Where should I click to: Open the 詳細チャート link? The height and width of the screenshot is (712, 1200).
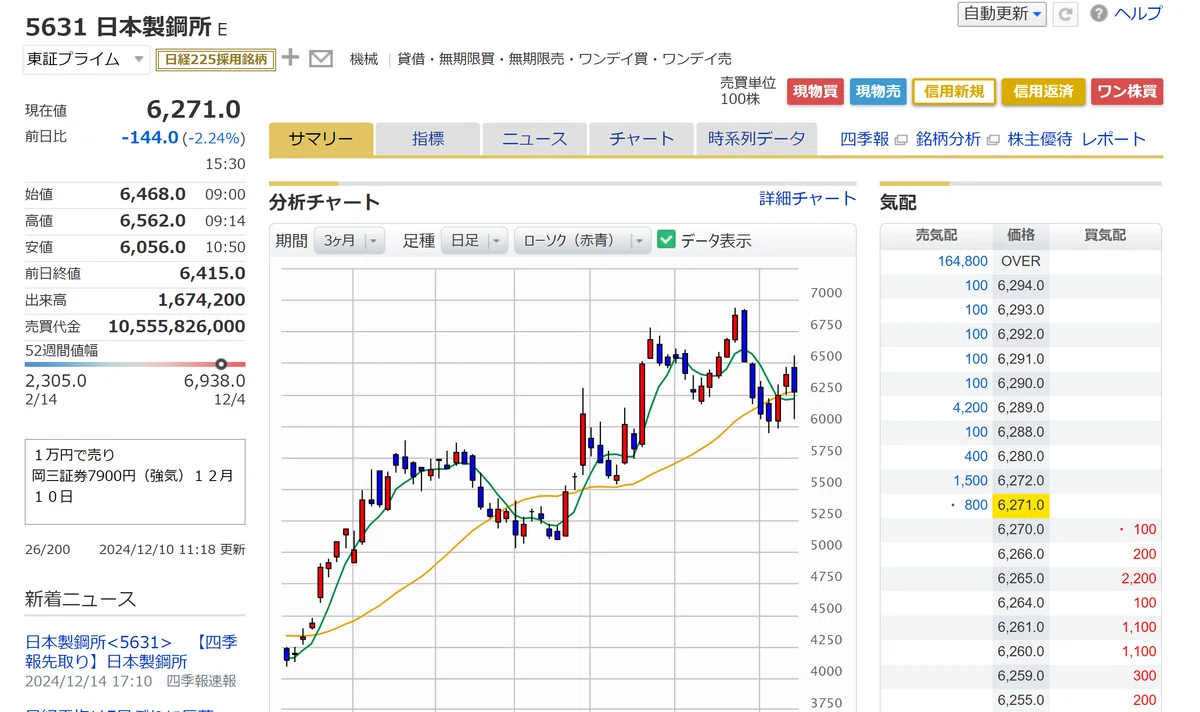(x=808, y=198)
